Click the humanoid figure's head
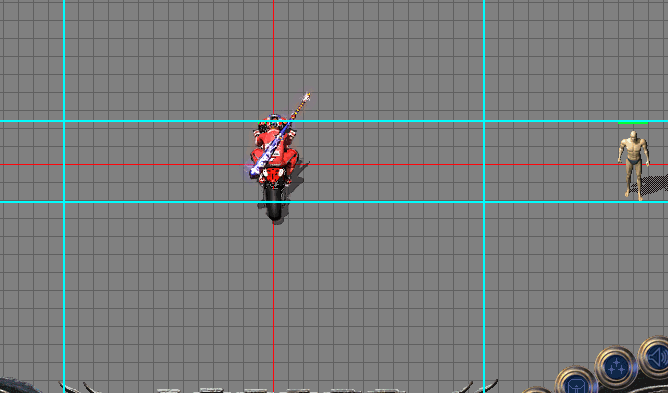668x393 pixels. pyautogui.click(x=633, y=137)
